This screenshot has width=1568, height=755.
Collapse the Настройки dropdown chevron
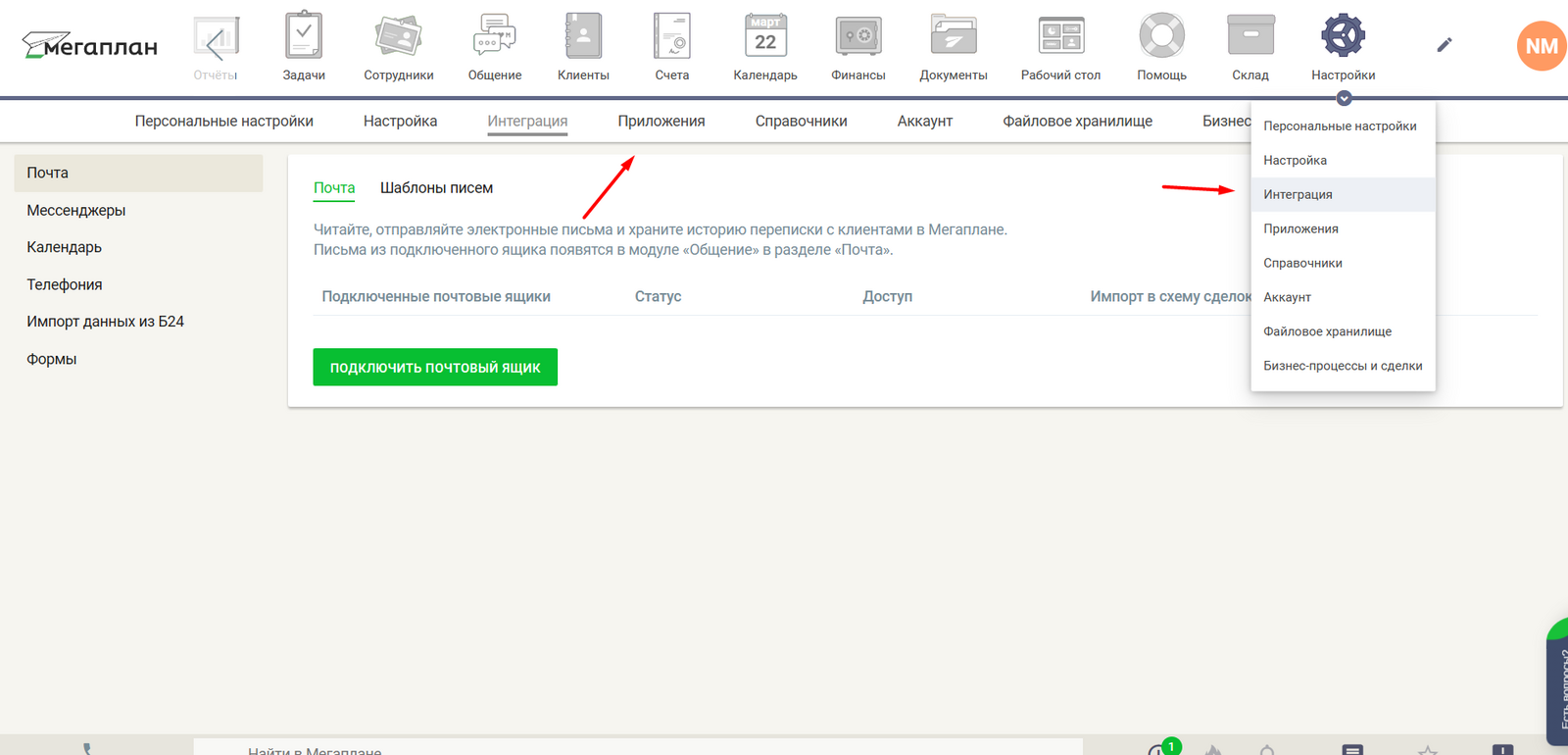pyautogui.click(x=1344, y=98)
